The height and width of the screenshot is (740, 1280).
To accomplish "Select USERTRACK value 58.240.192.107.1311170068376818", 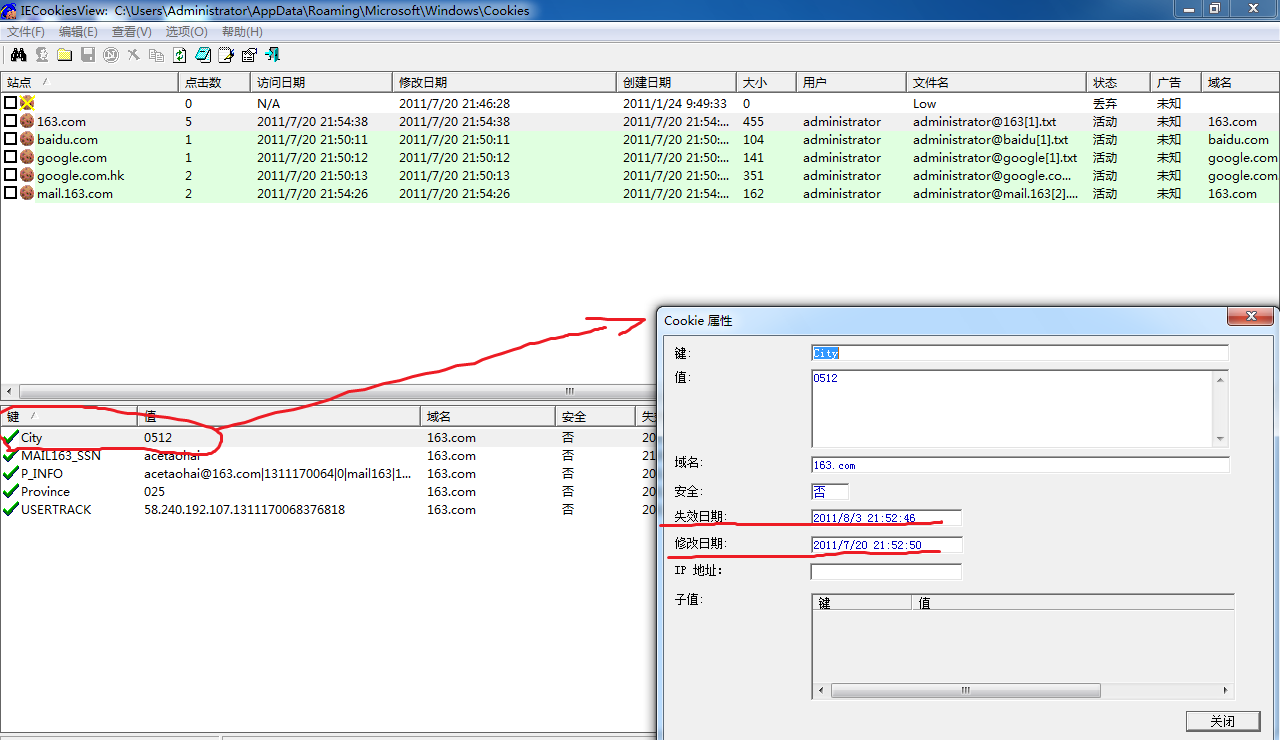I will (x=244, y=509).
